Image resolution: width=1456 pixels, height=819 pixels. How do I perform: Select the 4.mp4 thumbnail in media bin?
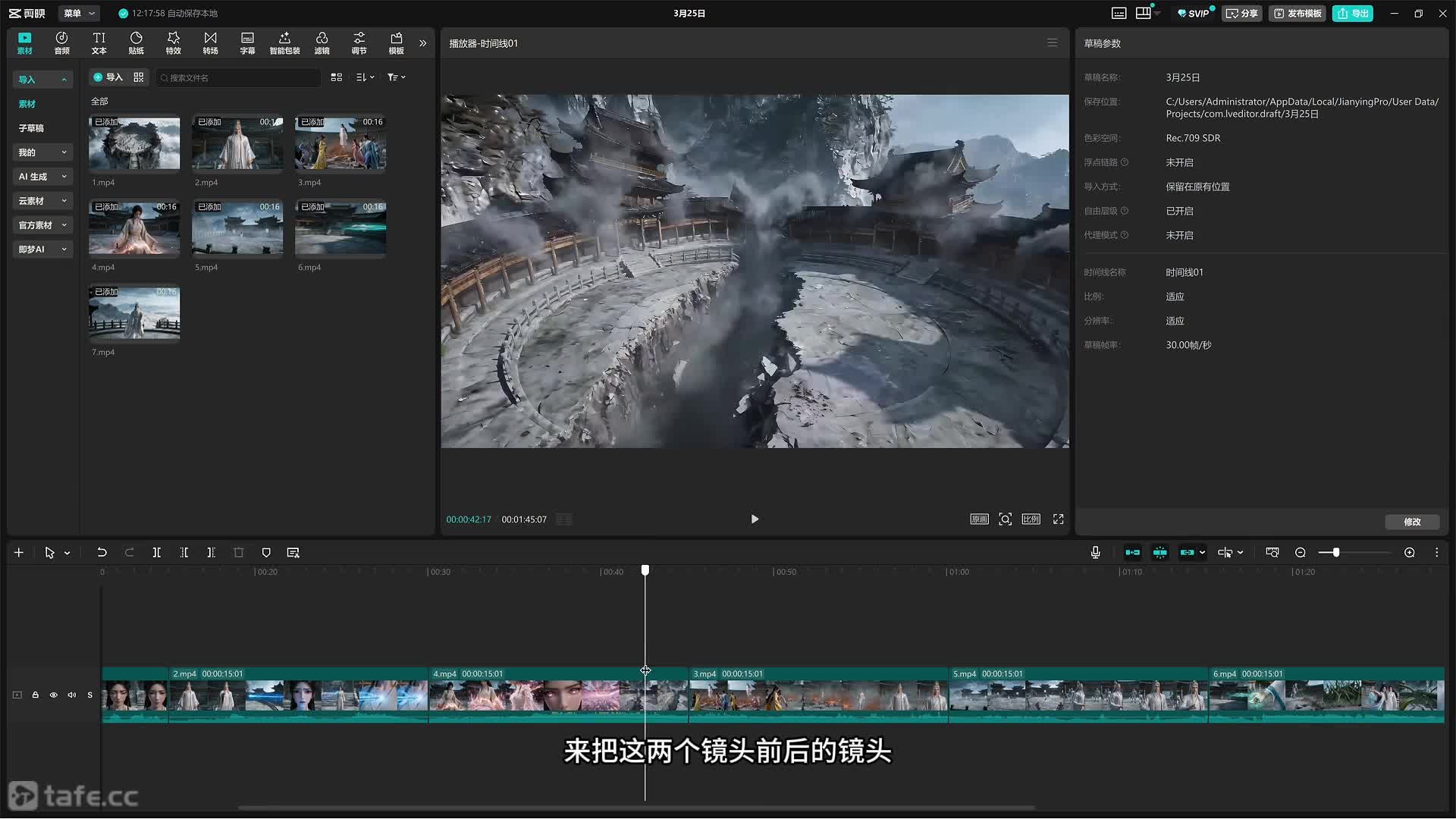tap(134, 228)
